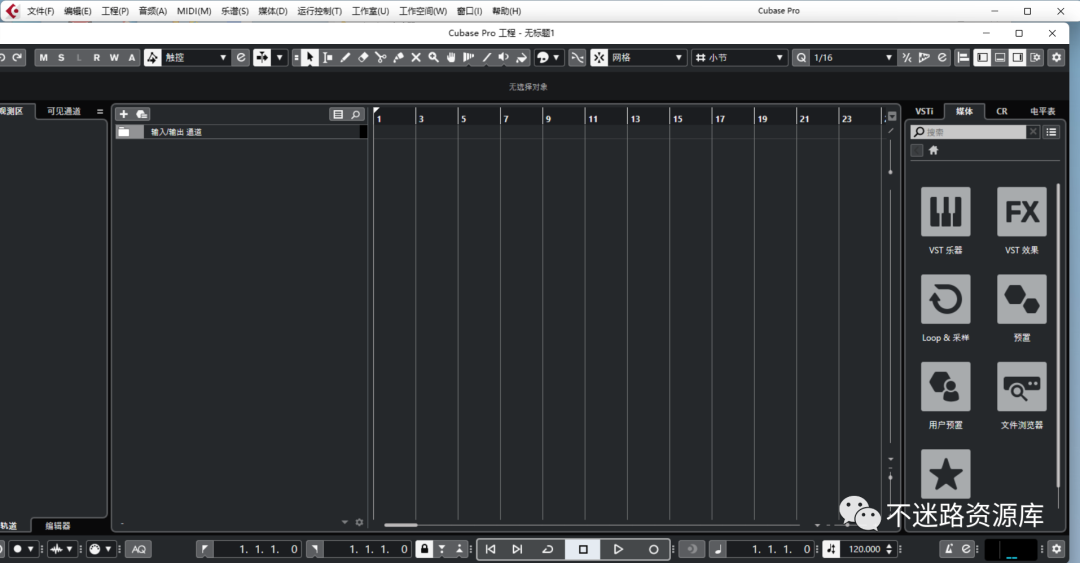Open the VST Instruments tile
Image resolution: width=1080 pixels, height=563 pixels.
945,212
